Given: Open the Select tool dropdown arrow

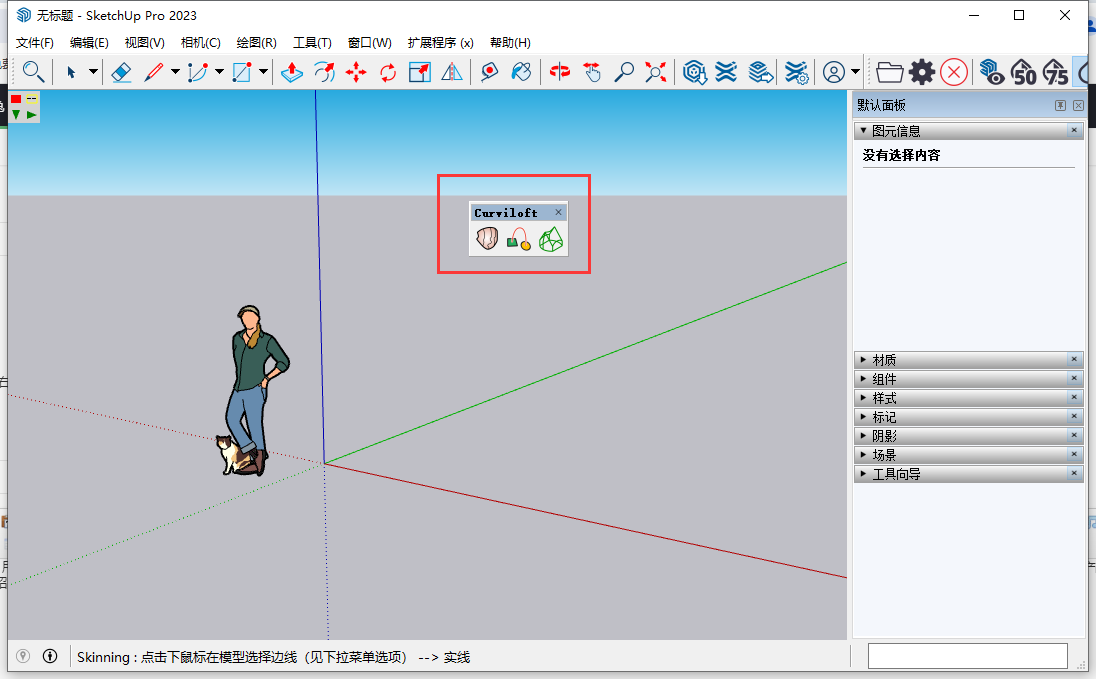Looking at the screenshot, I should click(x=92, y=72).
